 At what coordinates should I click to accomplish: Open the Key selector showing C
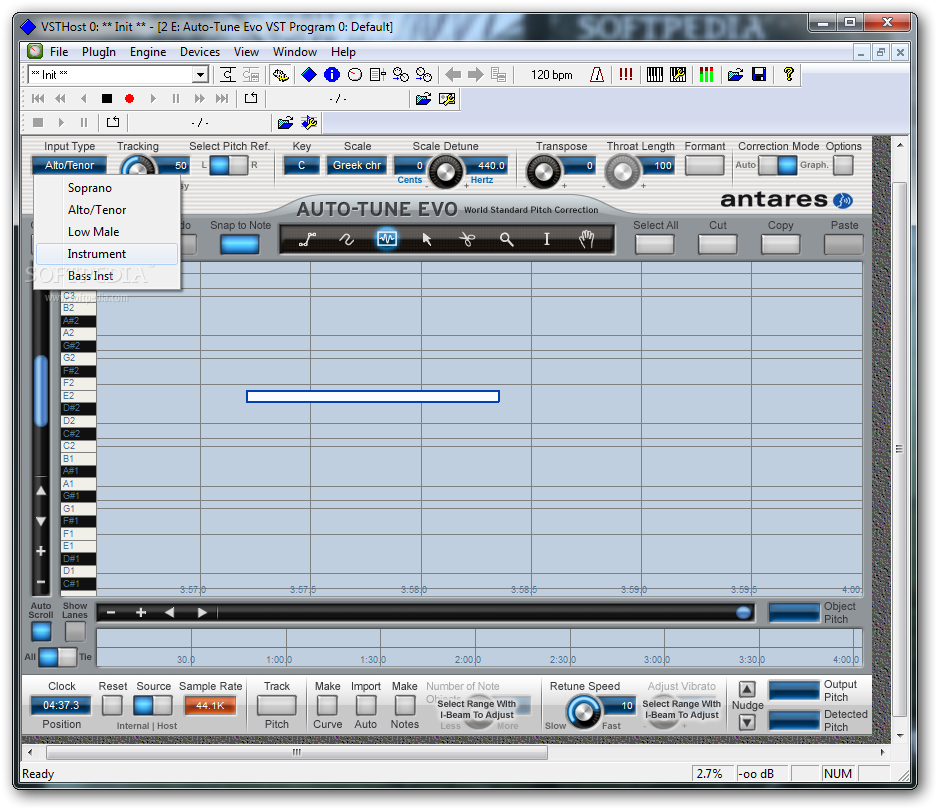tap(302, 165)
